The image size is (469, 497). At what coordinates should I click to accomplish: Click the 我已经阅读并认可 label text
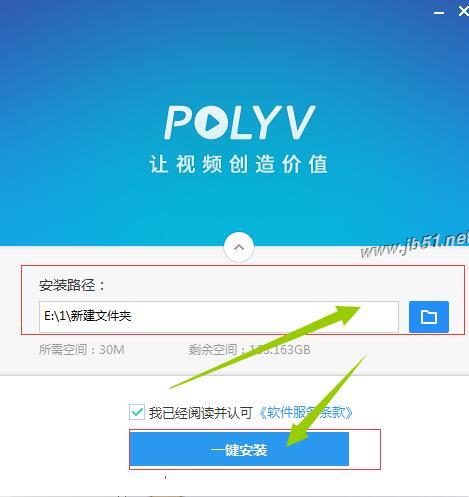[201, 413]
